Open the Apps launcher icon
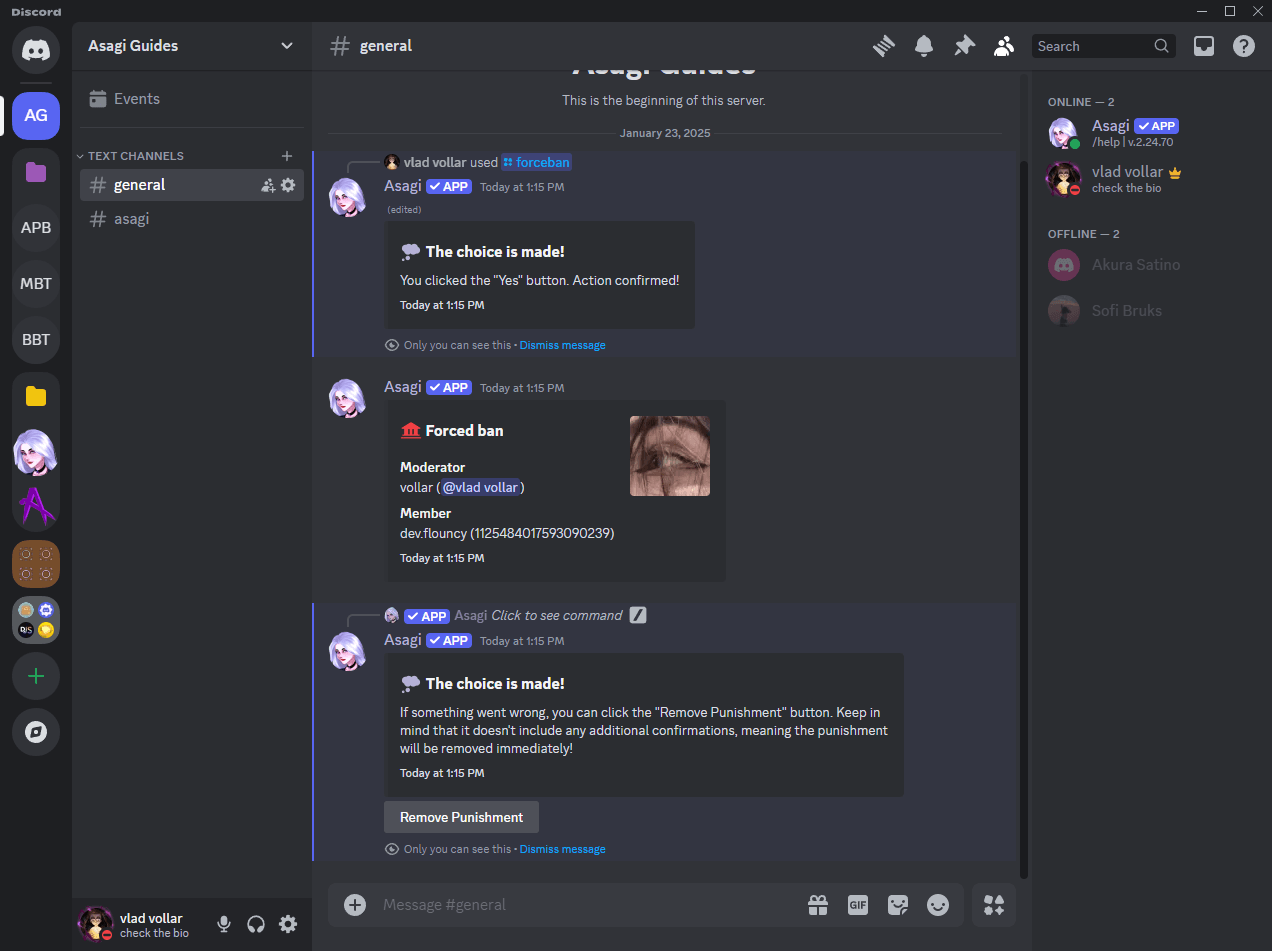 [994, 905]
